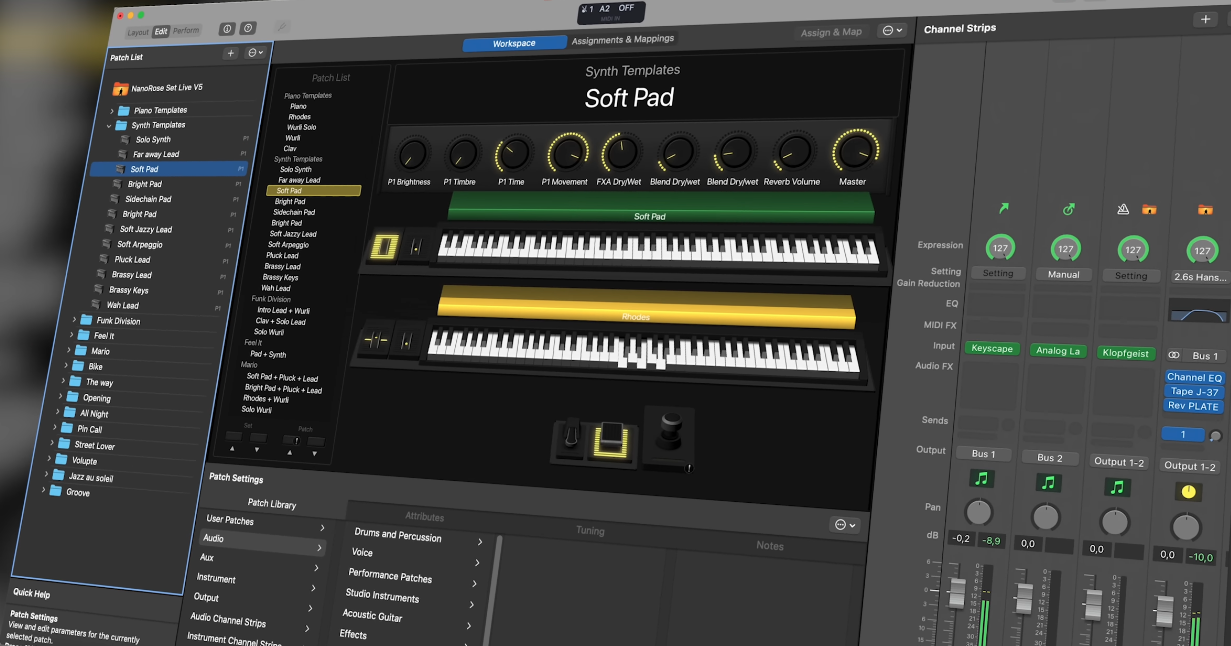The image size is (1231, 646).
Task: Expand the Feel It set
Action: [x=71, y=335]
